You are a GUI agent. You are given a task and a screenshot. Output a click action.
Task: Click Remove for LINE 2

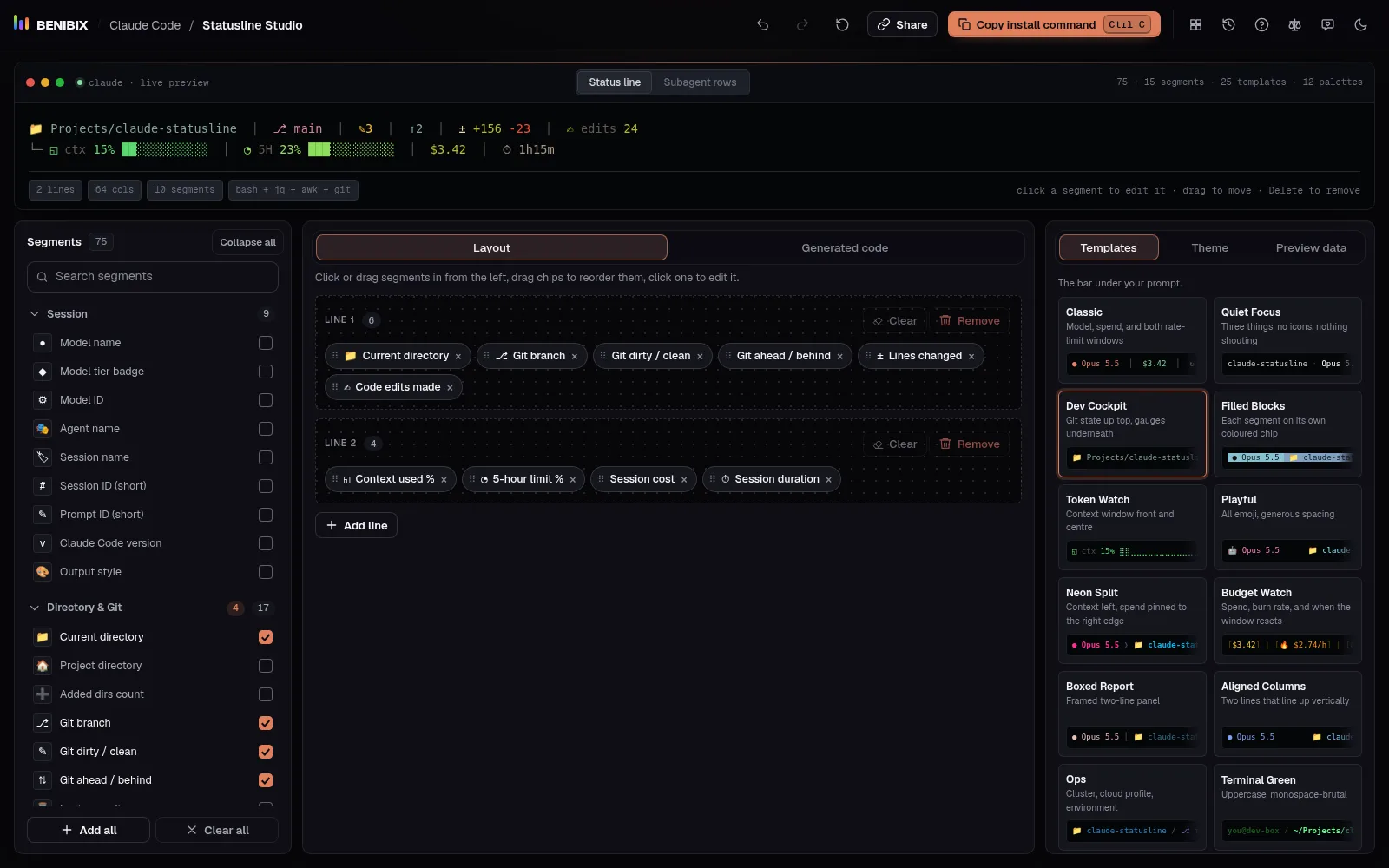pyautogui.click(x=970, y=444)
